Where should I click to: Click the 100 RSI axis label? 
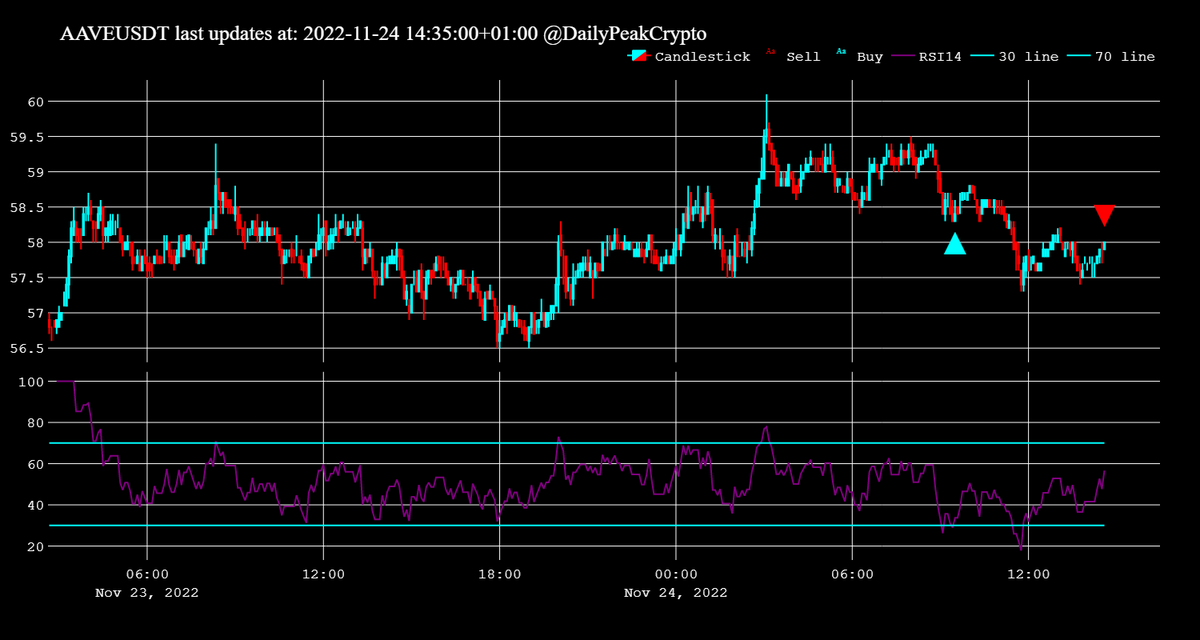(30, 382)
